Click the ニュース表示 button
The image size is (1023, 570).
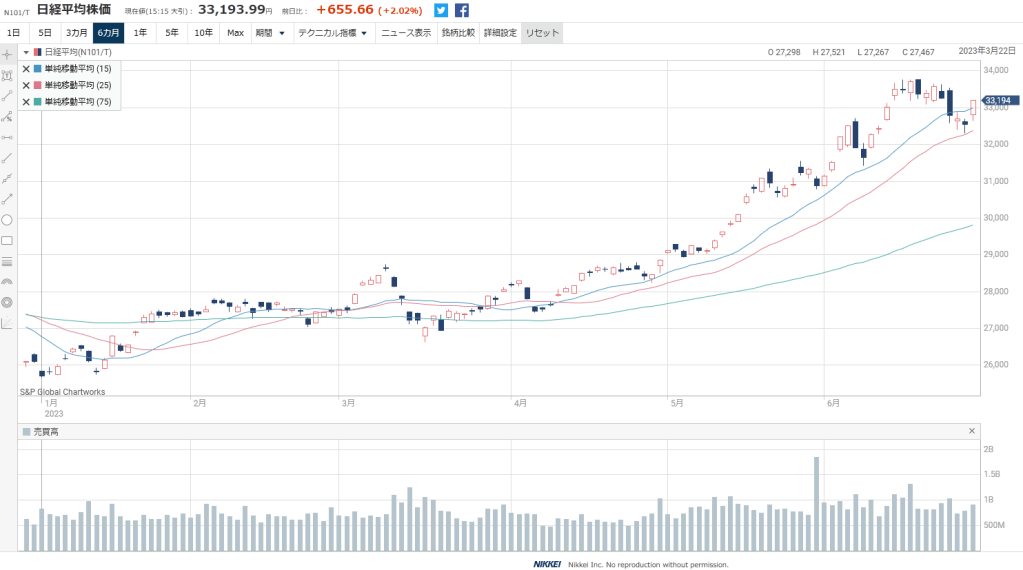pos(406,33)
